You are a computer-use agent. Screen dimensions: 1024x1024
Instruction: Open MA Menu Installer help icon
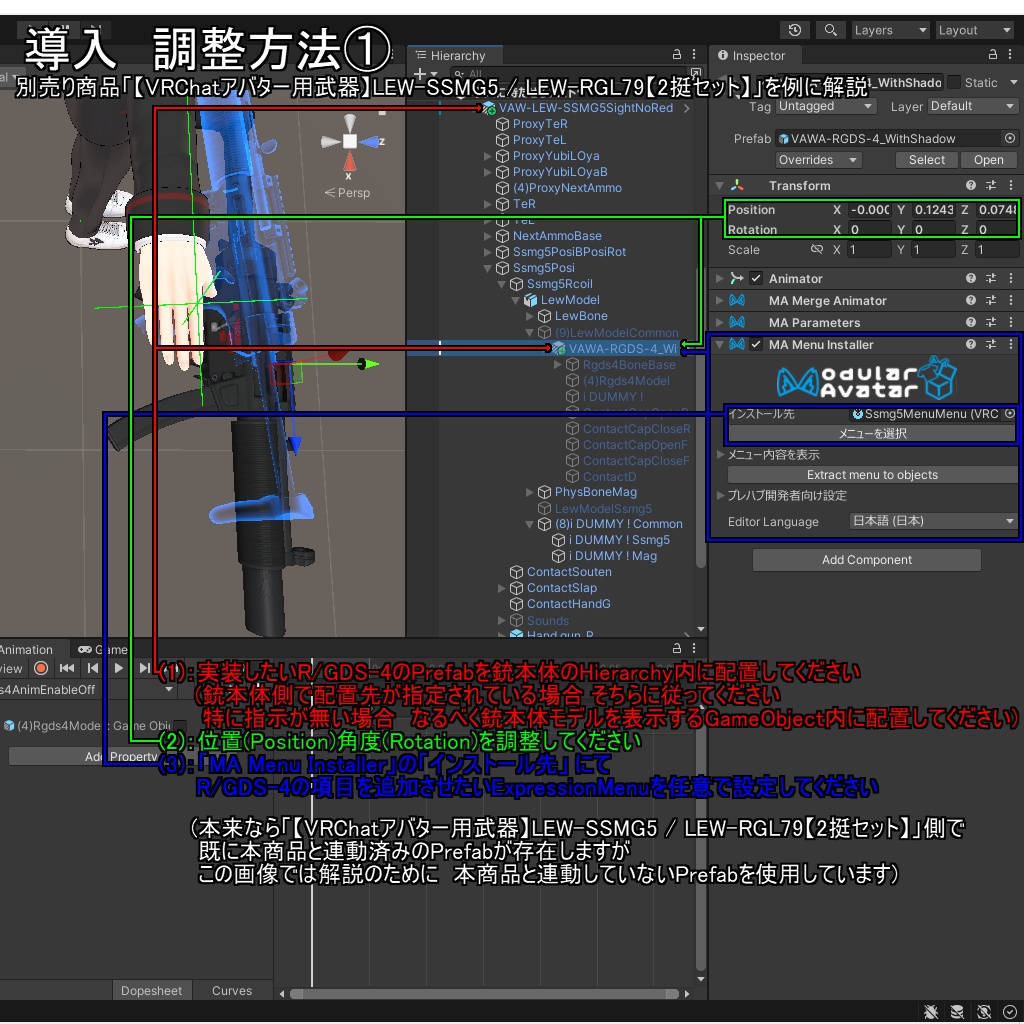point(970,344)
